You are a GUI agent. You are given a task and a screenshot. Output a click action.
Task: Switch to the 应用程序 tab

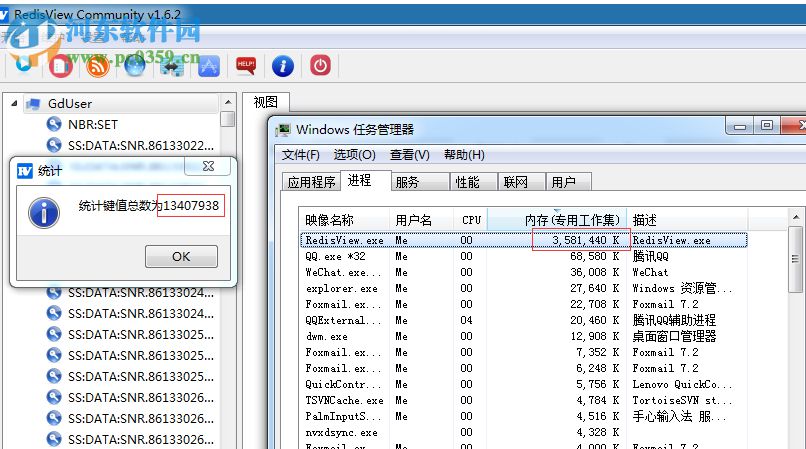311,182
